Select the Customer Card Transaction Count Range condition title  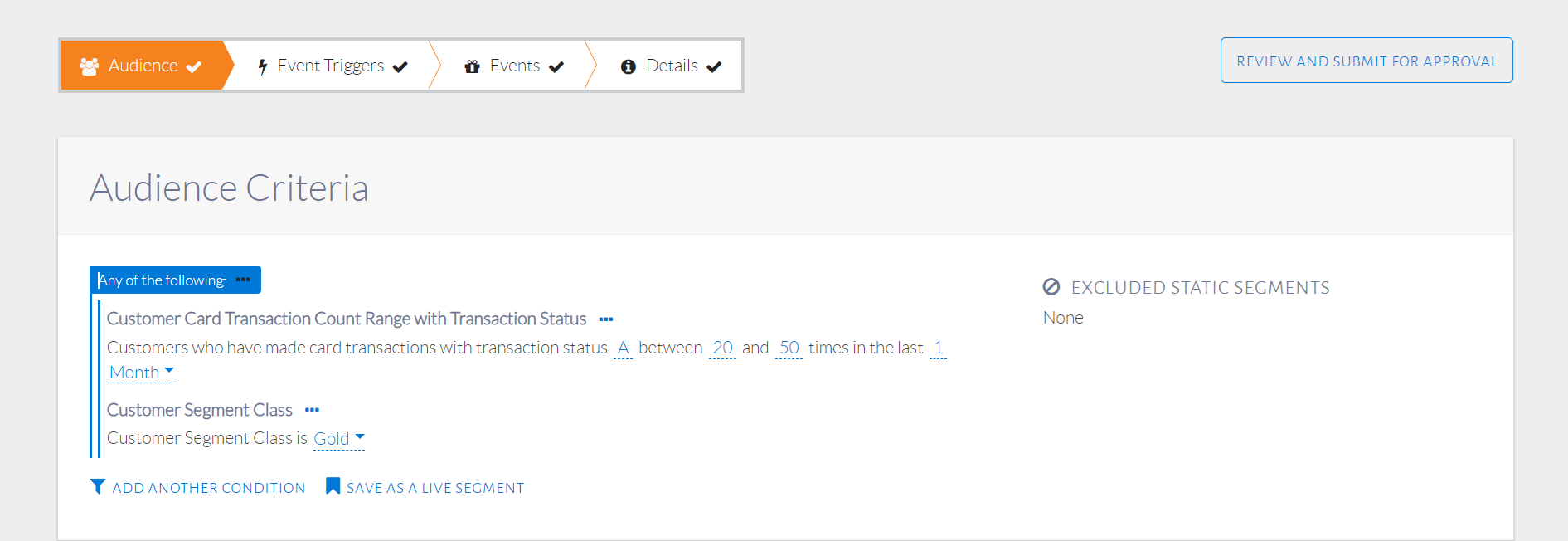(347, 319)
